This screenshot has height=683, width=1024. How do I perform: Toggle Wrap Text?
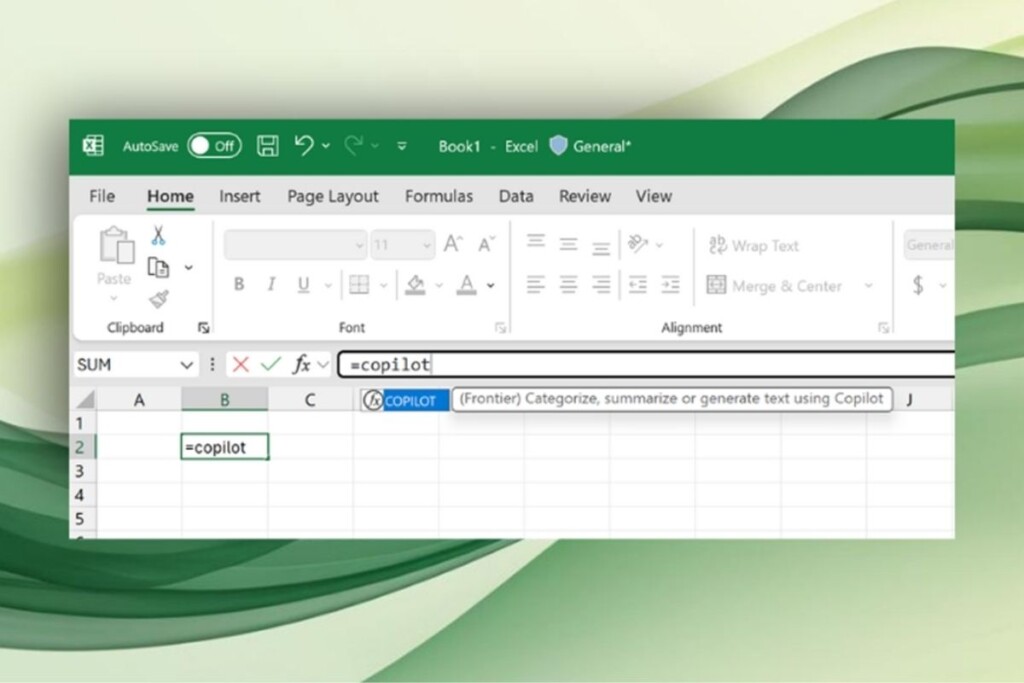pos(754,246)
